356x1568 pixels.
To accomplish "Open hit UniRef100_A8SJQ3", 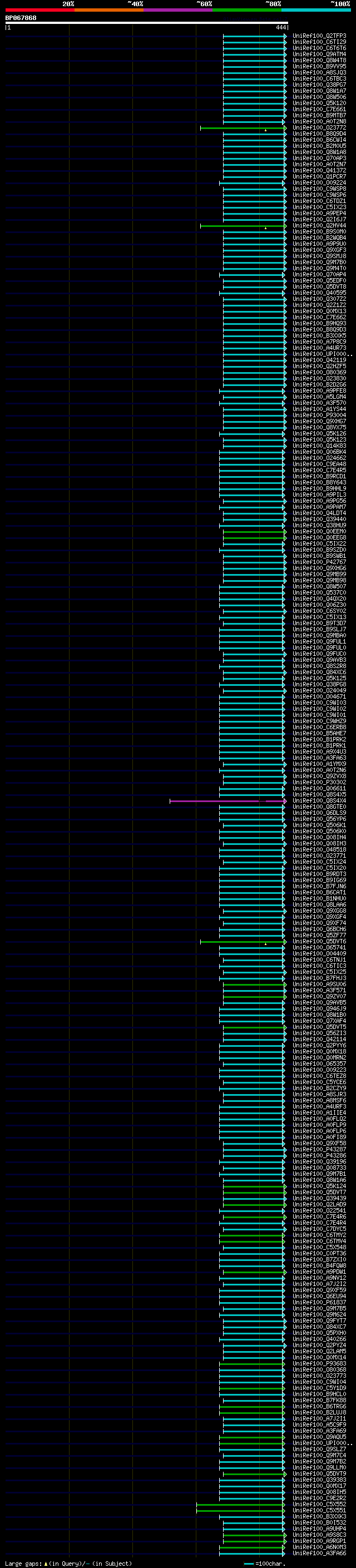I will (319, 72).
